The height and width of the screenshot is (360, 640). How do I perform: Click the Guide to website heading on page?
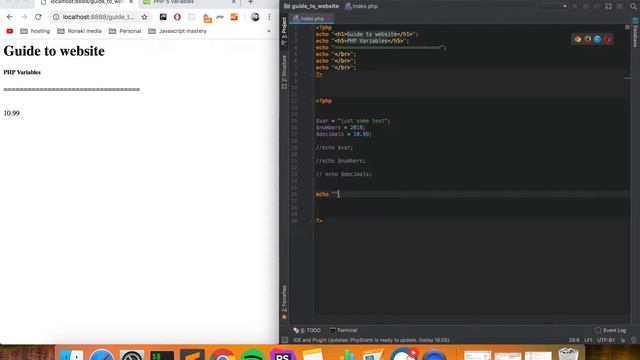[54, 51]
